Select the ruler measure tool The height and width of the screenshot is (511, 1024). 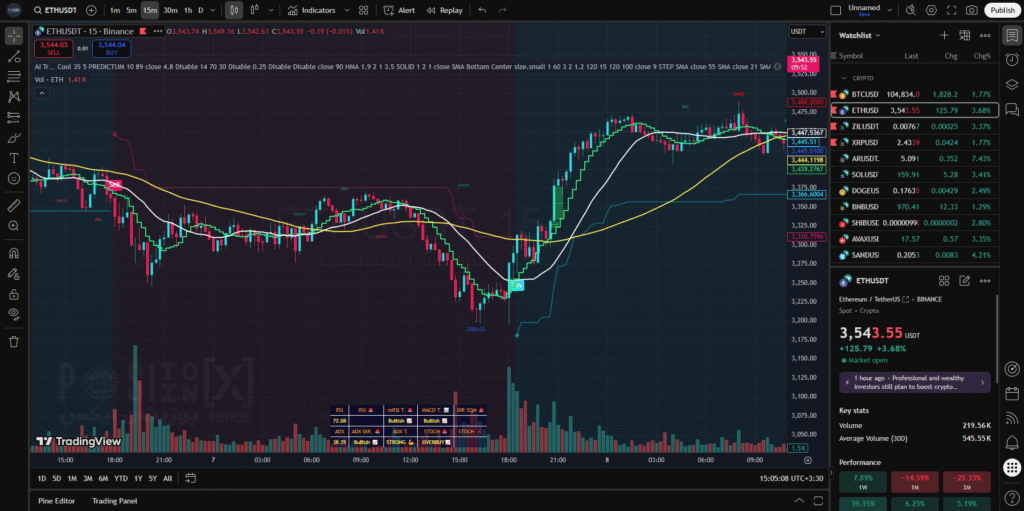(x=14, y=206)
